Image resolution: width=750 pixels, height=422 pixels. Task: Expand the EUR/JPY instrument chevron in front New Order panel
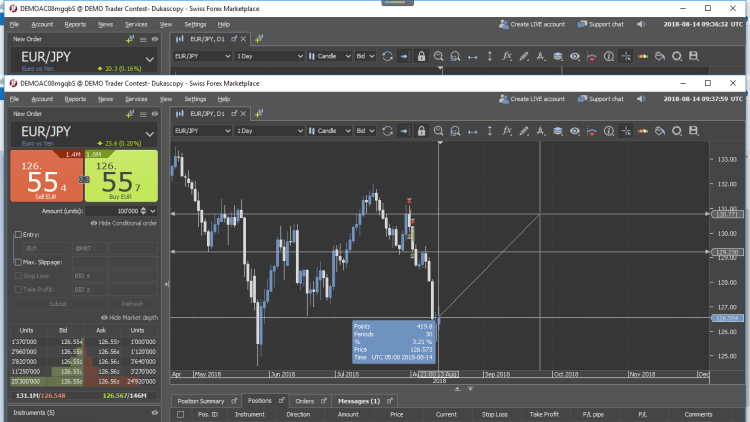point(150,134)
